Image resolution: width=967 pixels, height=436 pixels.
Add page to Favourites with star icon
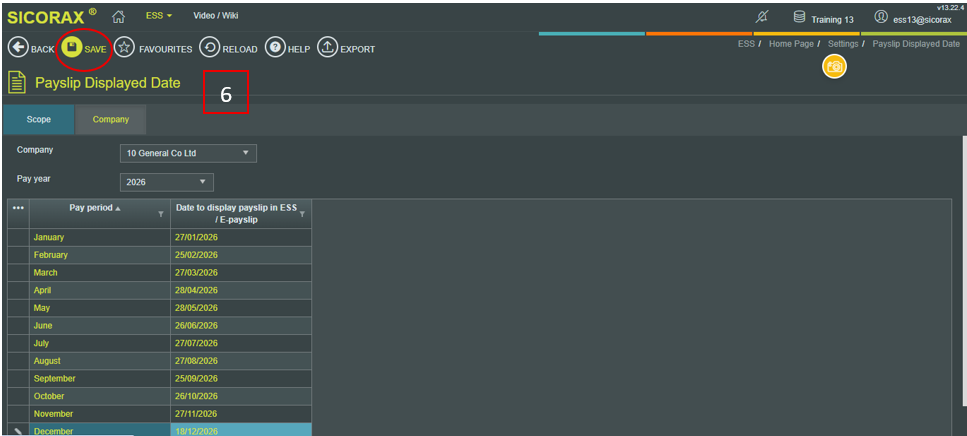click(x=124, y=48)
